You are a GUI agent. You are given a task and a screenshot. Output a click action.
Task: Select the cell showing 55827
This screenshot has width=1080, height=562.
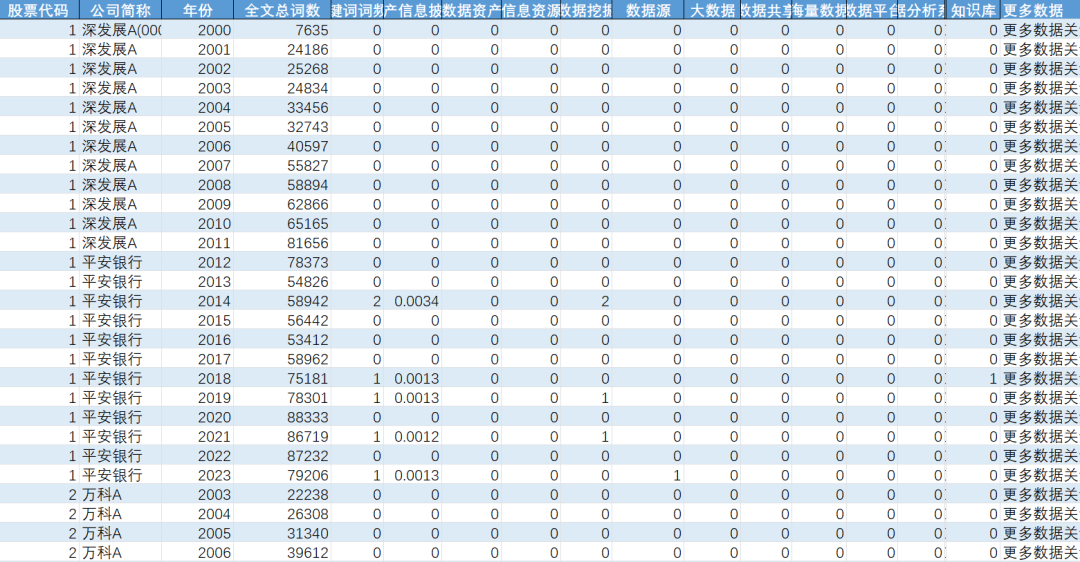click(282, 165)
